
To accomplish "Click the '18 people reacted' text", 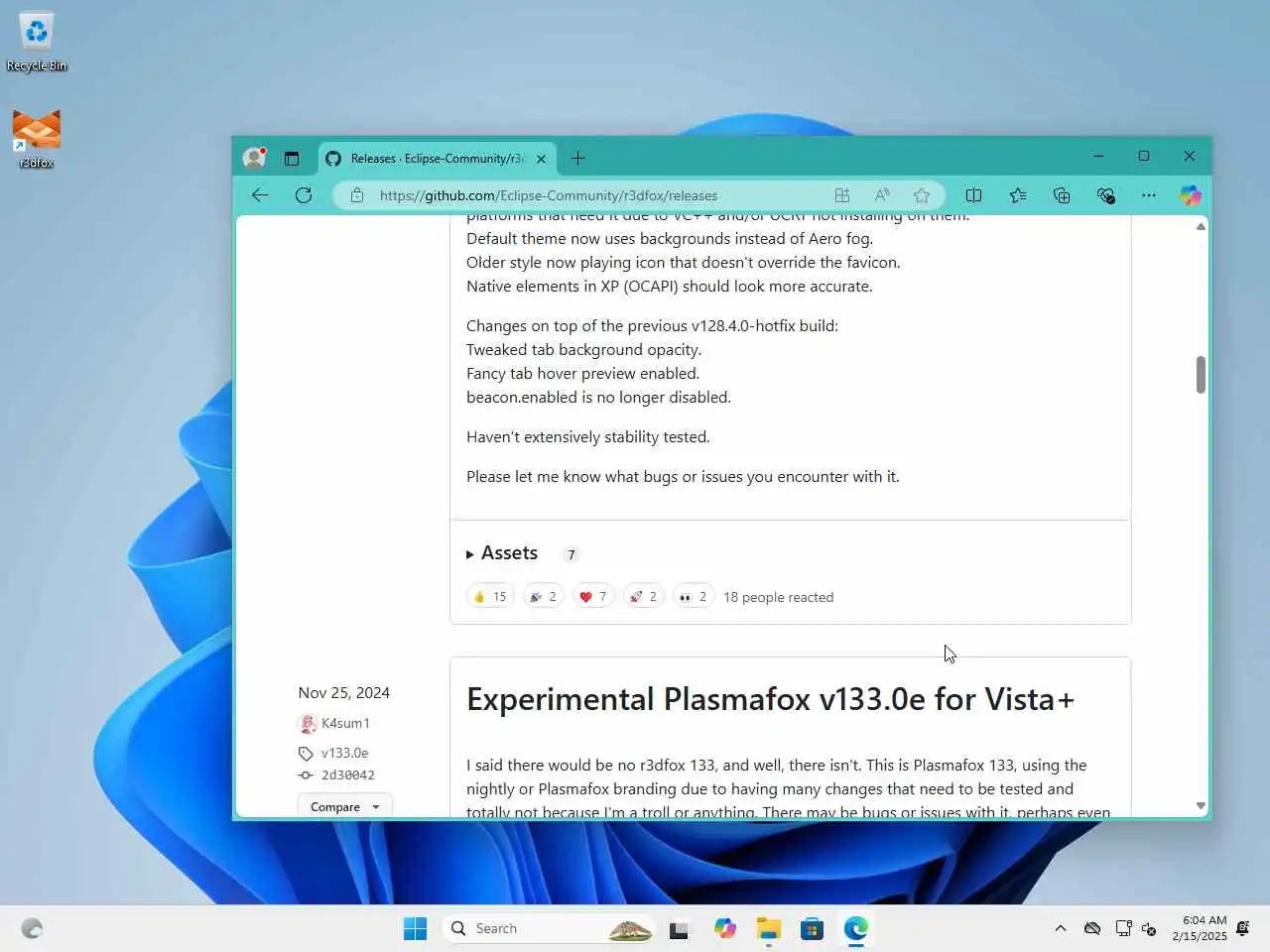I will (x=778, y=597).
